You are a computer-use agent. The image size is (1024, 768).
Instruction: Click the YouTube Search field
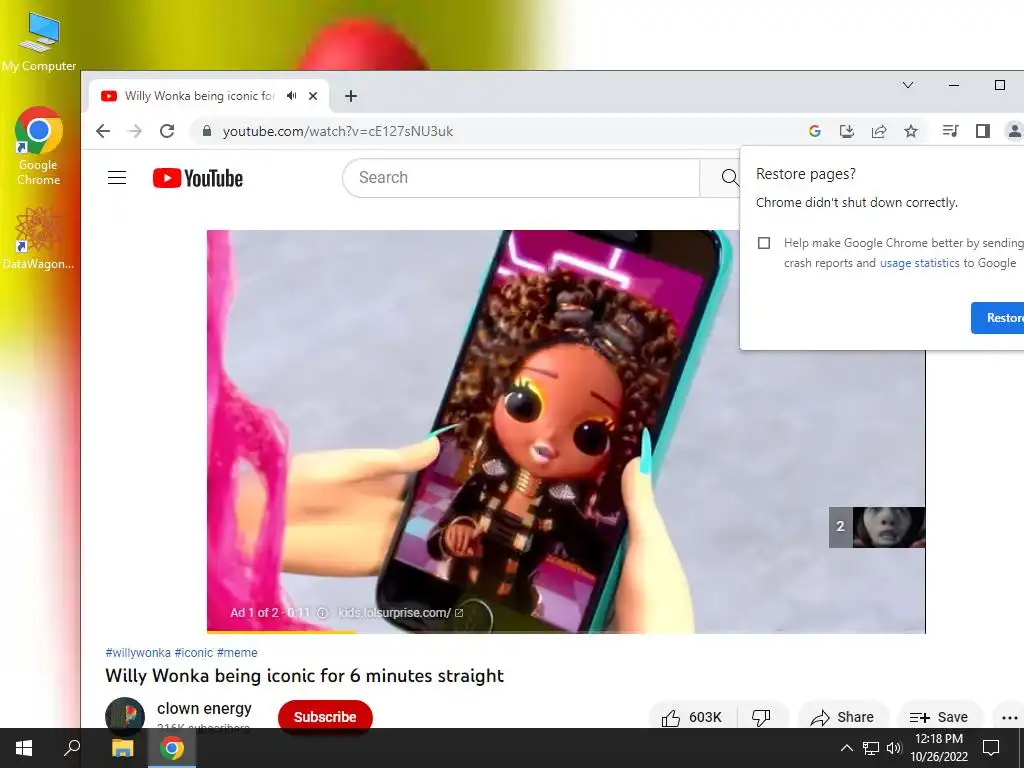pyautogui.click(x=521, y=178)
